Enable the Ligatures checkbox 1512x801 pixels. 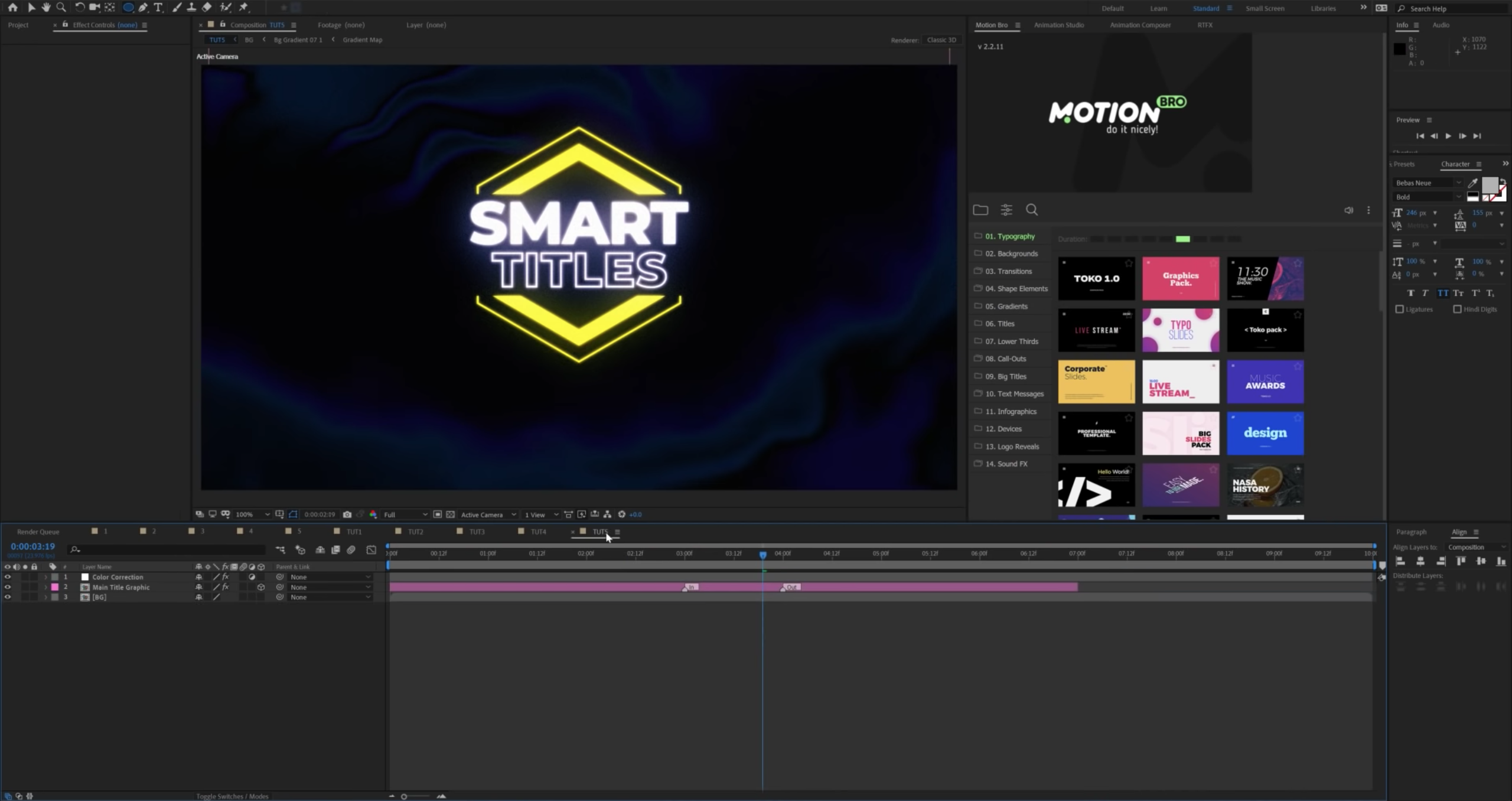pyautogui.click(x=1399, y=309)
